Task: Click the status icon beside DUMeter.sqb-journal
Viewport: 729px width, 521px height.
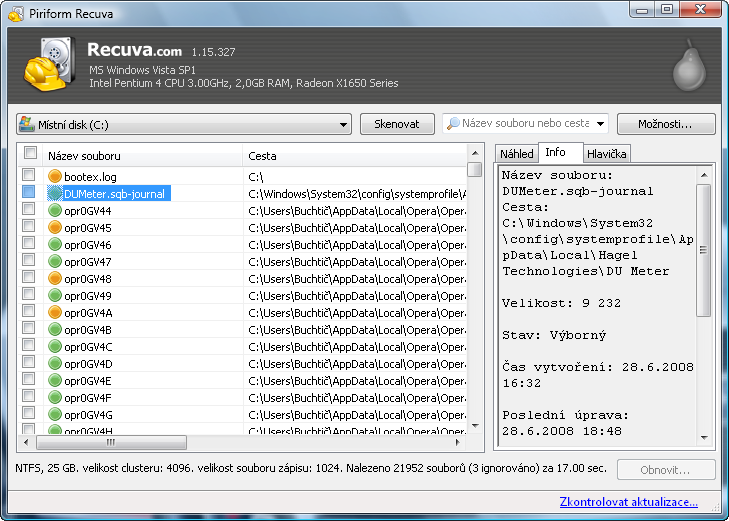Action: coord(55,193)
